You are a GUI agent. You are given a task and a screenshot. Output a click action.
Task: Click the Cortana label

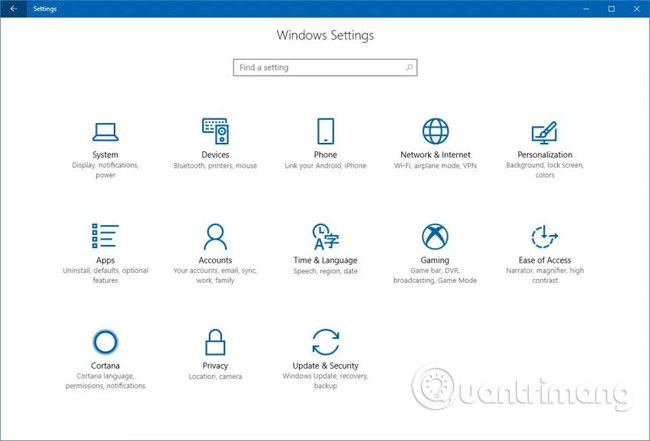click(x=105, y=366)
